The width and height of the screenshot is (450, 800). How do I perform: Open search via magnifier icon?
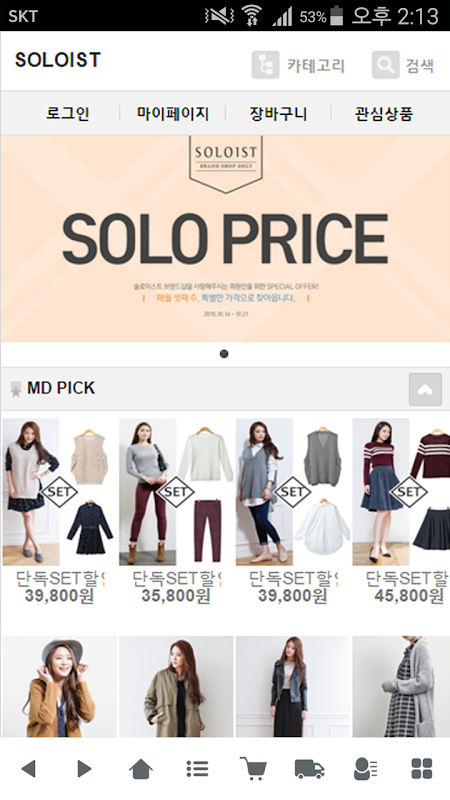pos(385,65)
